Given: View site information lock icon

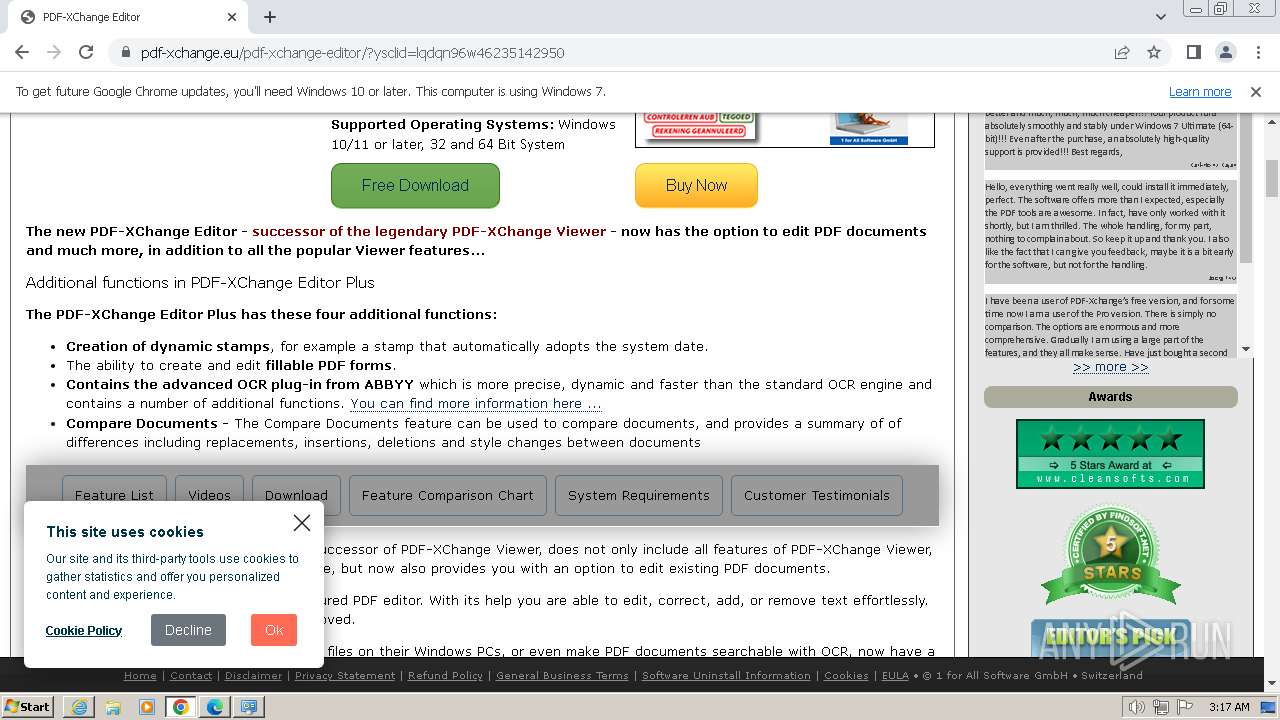Looking at the screenshot, I should [x=125, y=53].
